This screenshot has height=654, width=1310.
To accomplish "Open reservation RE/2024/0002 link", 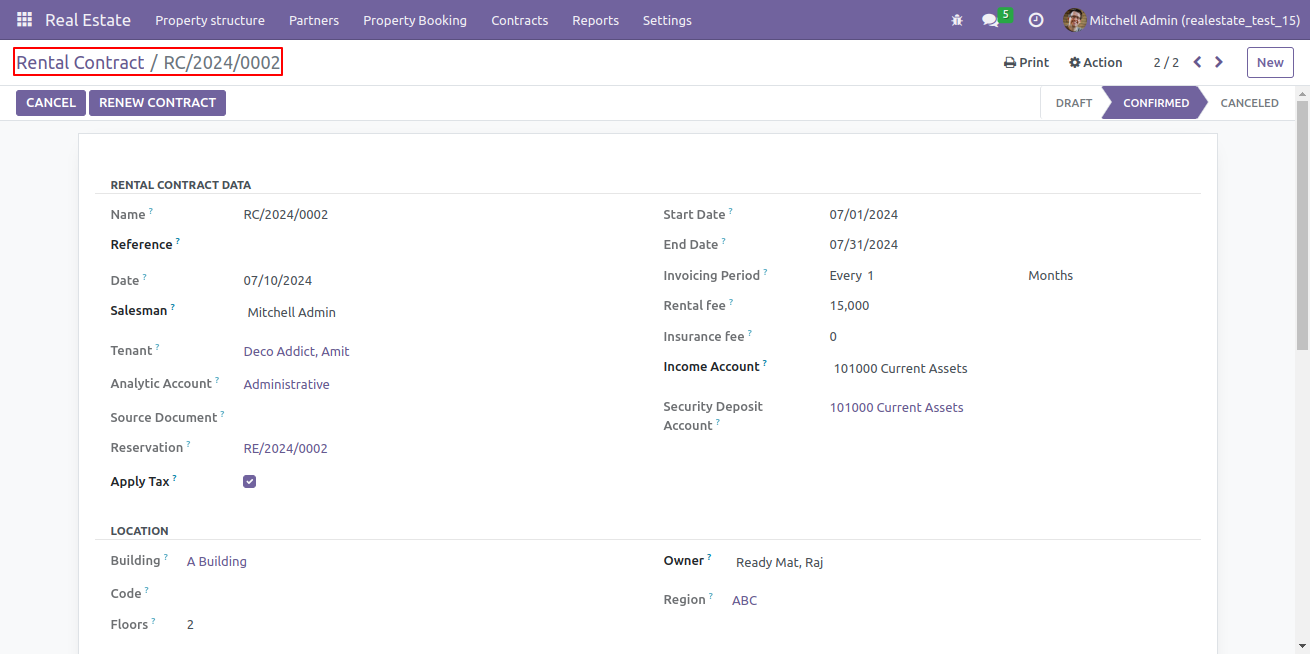I will [285, 448].
